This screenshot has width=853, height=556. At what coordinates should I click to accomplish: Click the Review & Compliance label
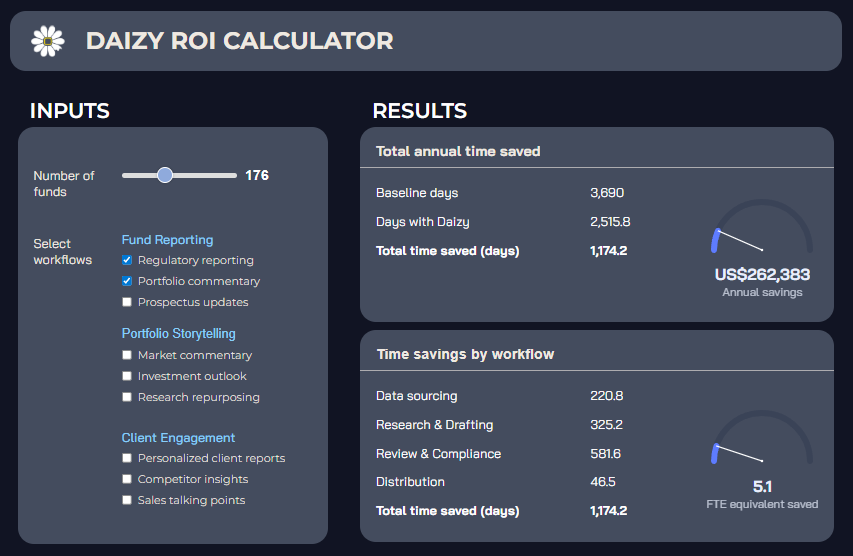pyautogui.click(x=438, y=453)
